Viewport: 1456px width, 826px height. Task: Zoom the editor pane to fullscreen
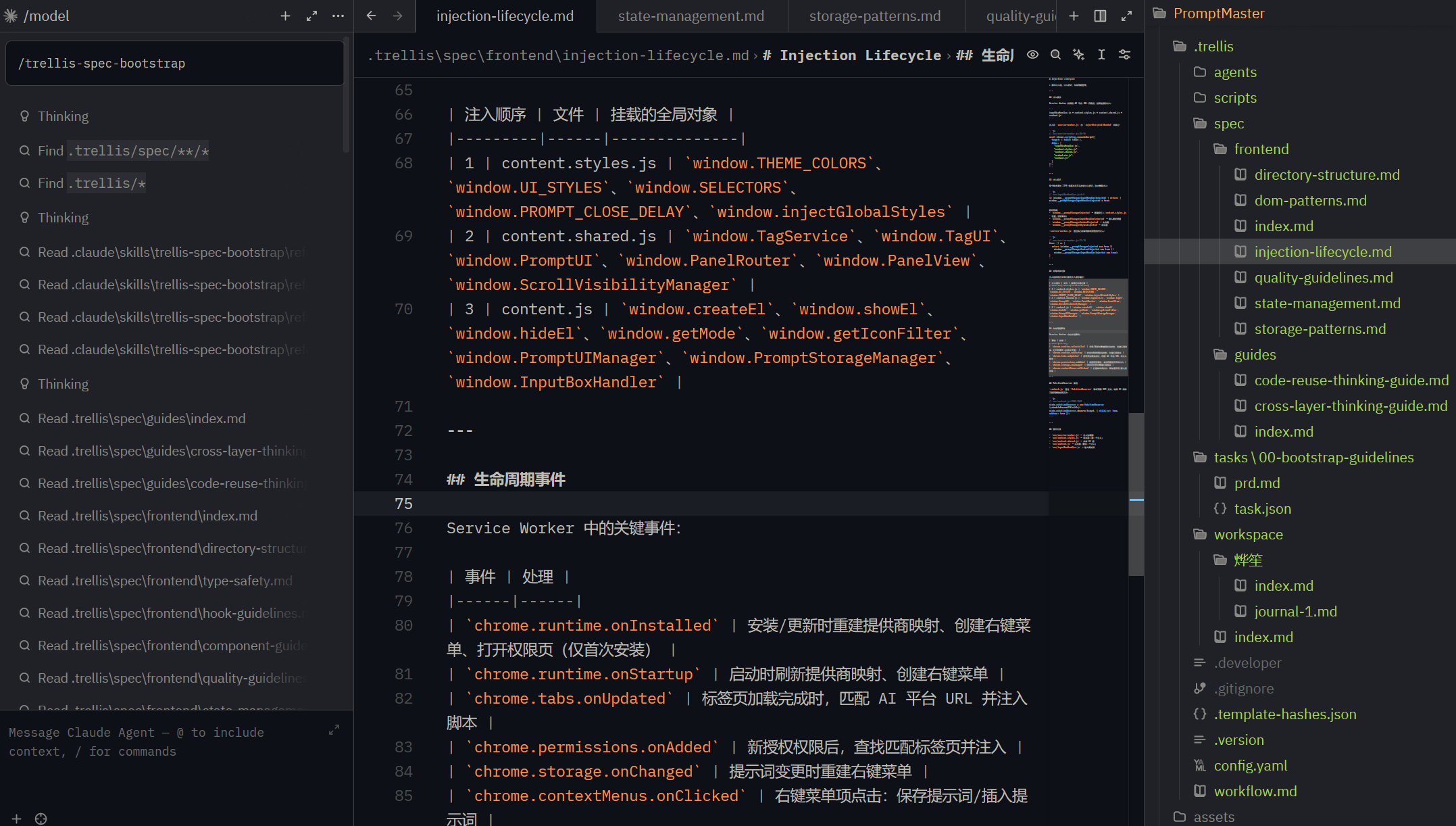[x=1126, y=16]
